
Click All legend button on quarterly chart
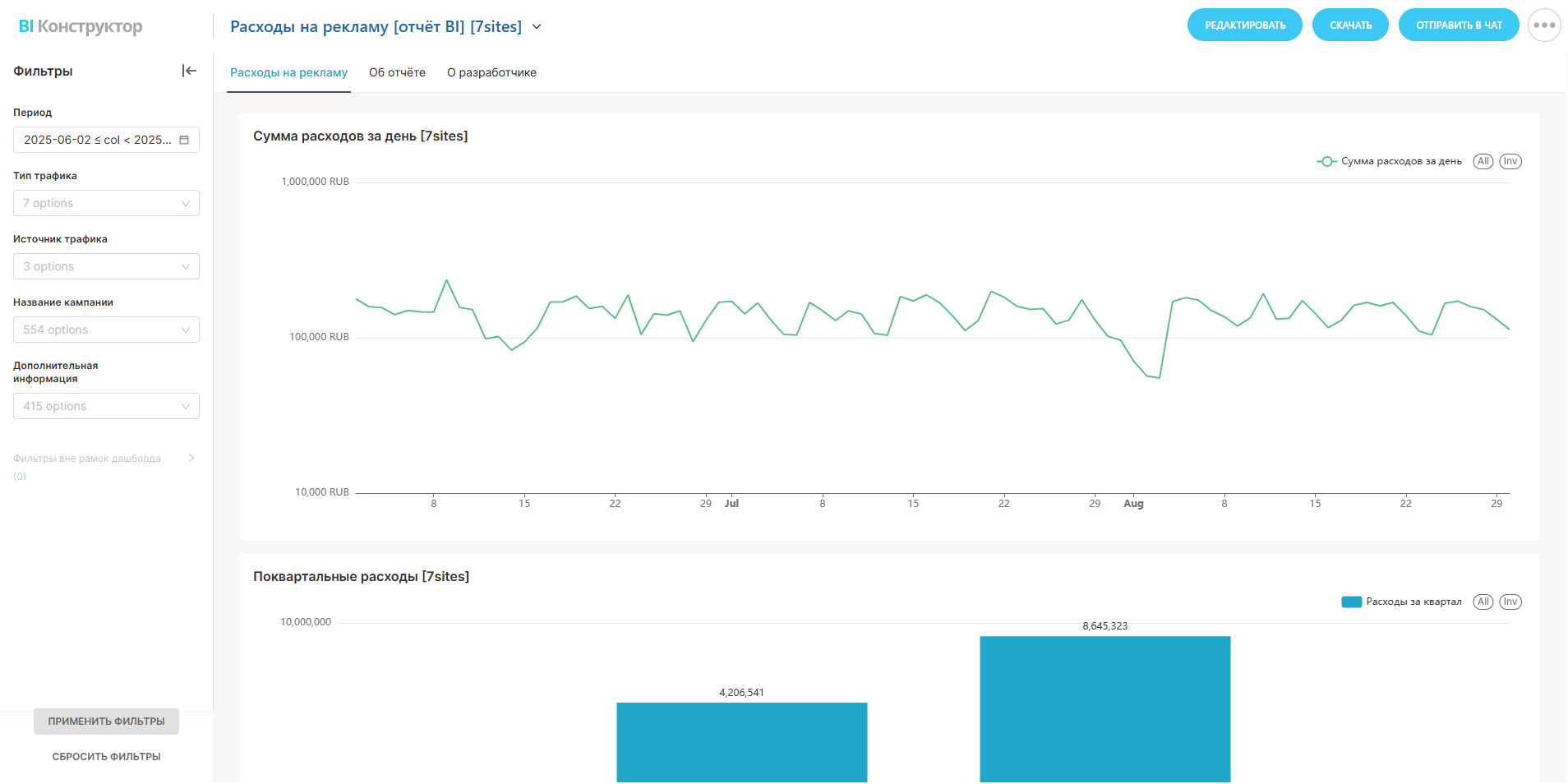[x=1483, y=602]
